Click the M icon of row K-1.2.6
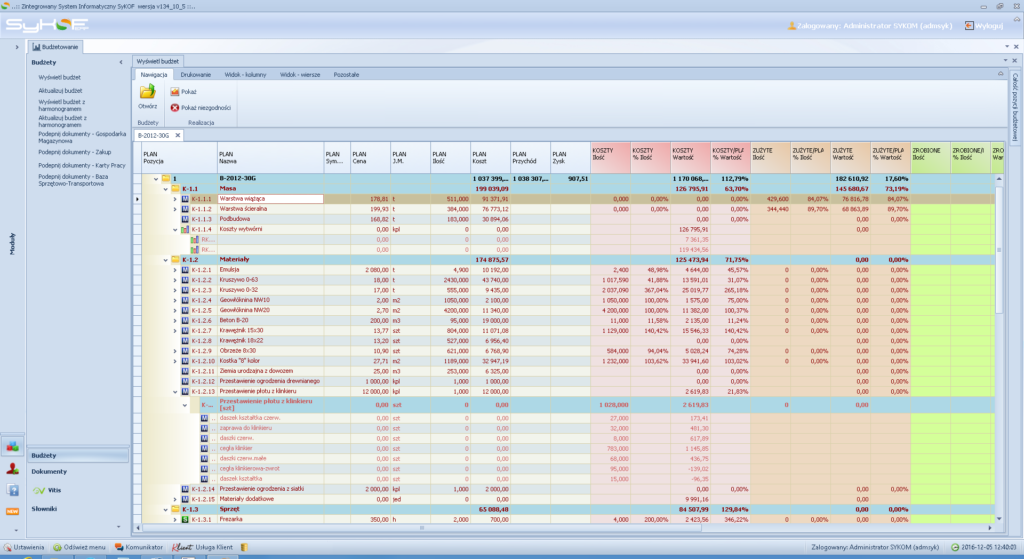 (x=185, y=321)
